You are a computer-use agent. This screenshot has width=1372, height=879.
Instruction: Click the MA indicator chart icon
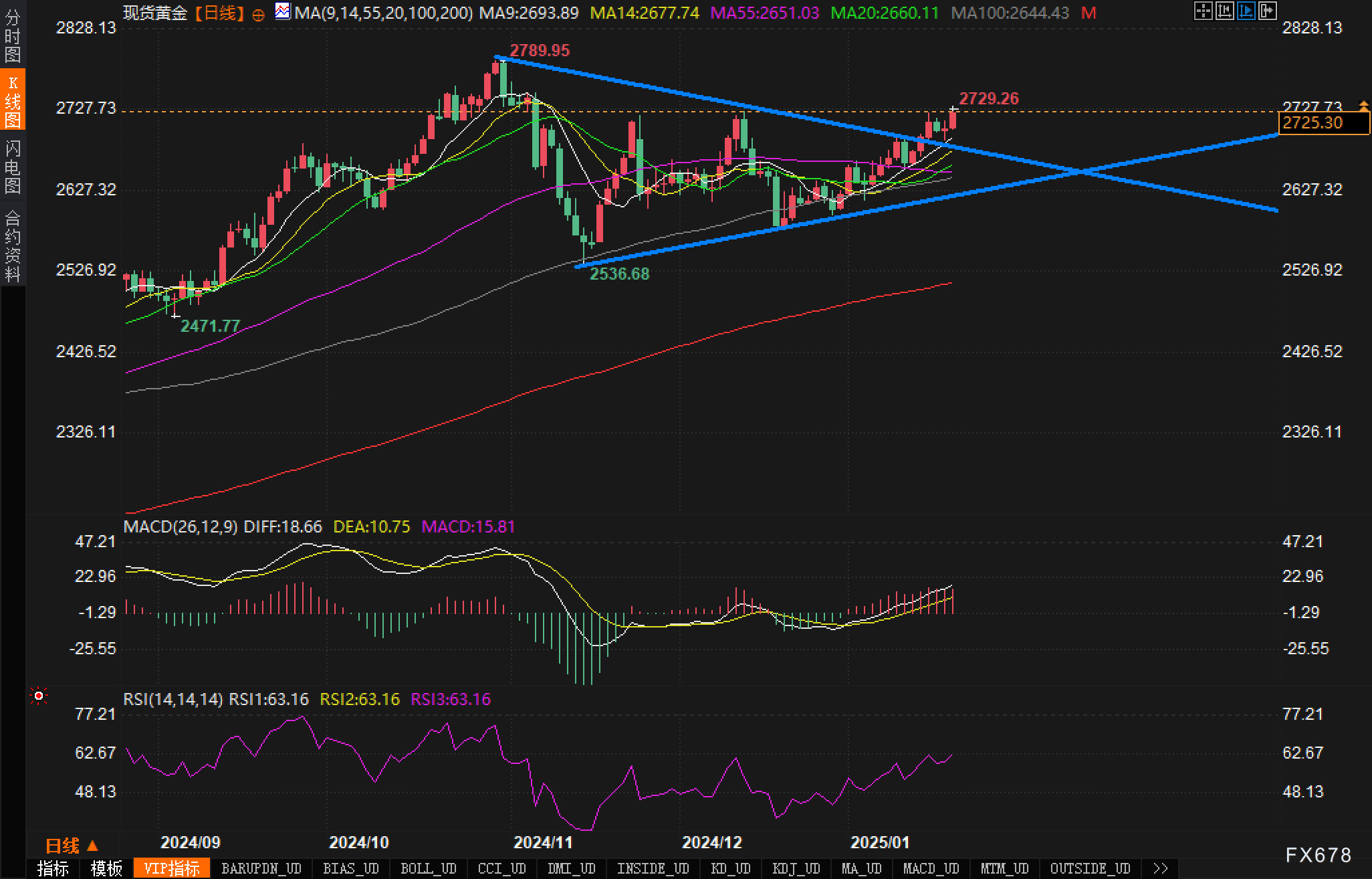pyautogui.click(x=283, y=11)
